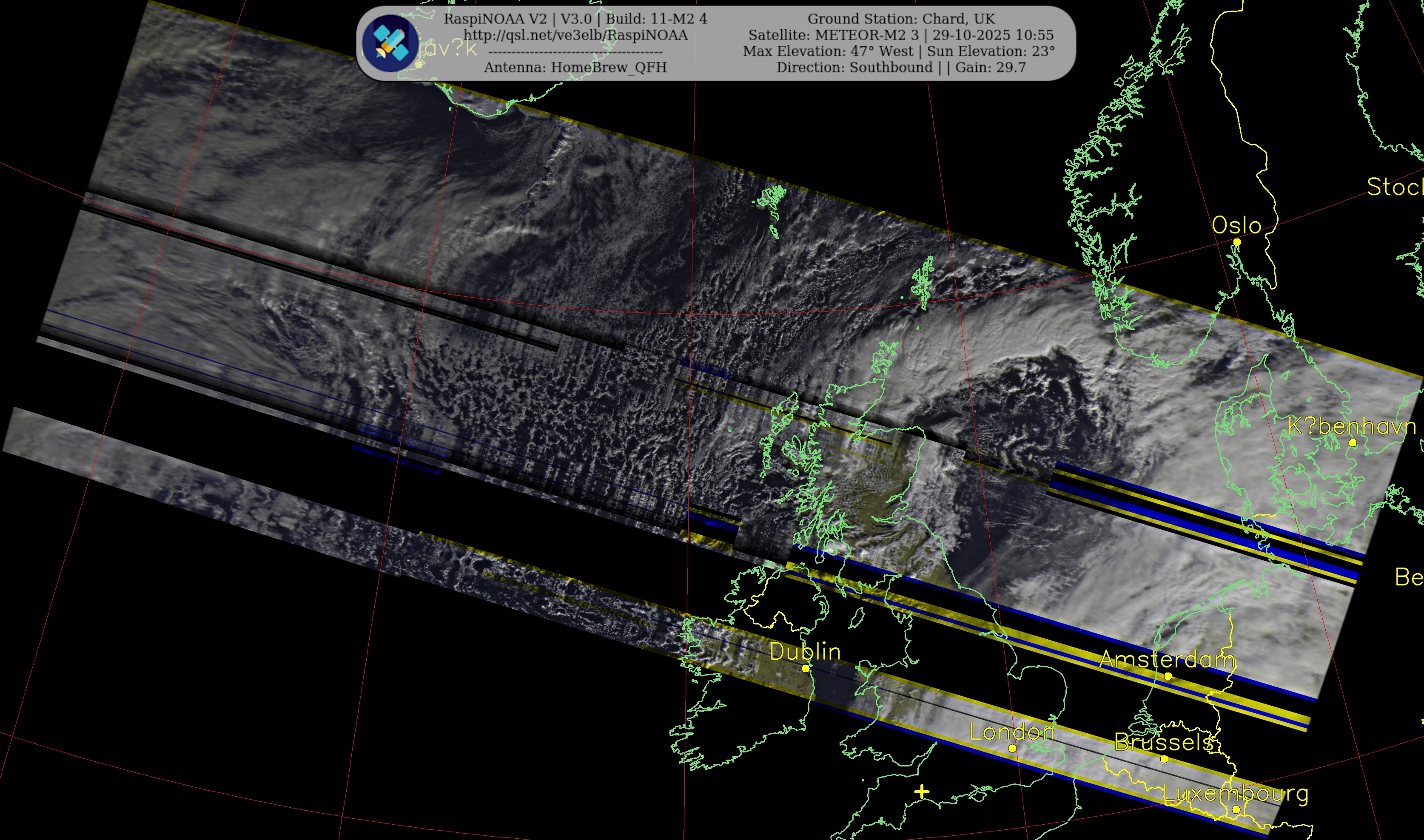
Task: Click the yellow dot marking Oslo
Action: [1237, 242]
